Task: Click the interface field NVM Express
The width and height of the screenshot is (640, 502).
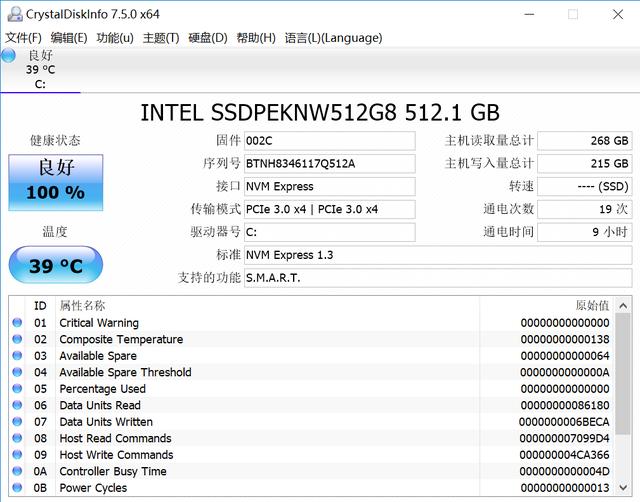Action: pyautogui.click(x=330, y=187)
